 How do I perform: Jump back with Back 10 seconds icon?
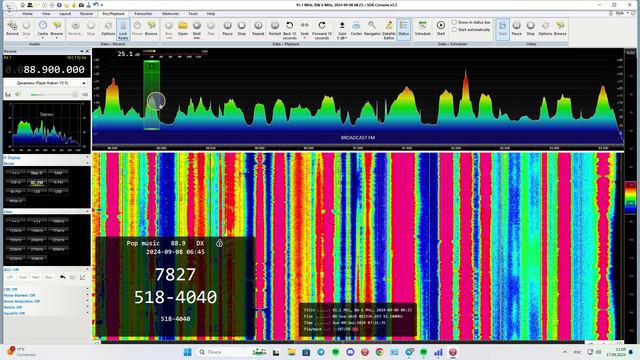click(289, 30)
